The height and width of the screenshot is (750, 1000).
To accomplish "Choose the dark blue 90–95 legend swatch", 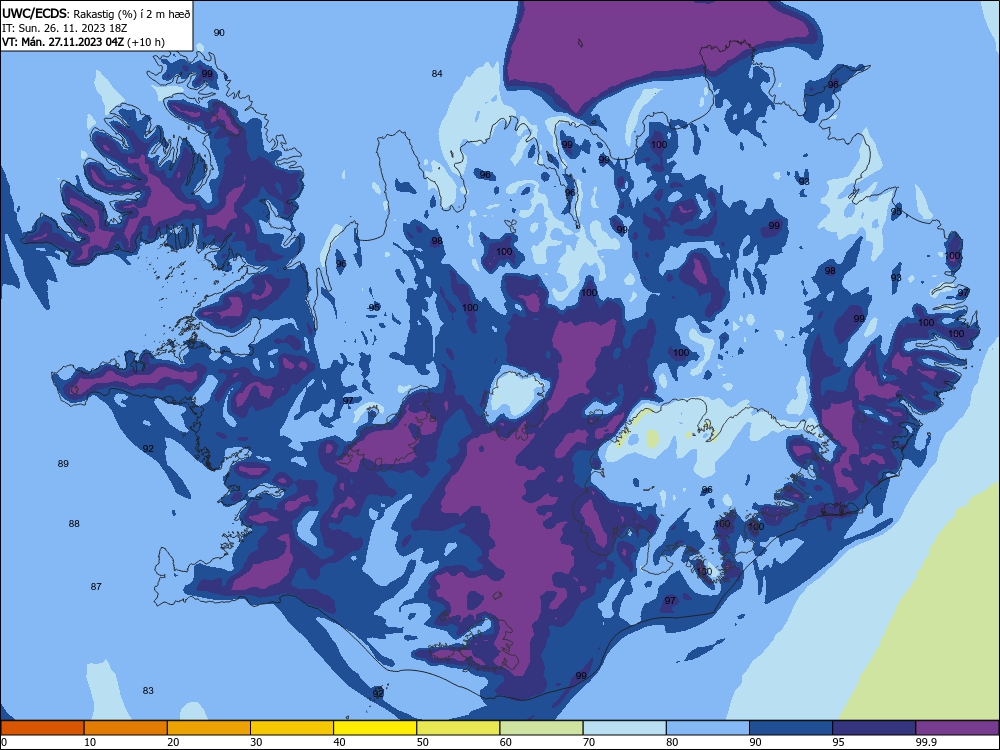I will pyautogui.click(x=791, y=728).
